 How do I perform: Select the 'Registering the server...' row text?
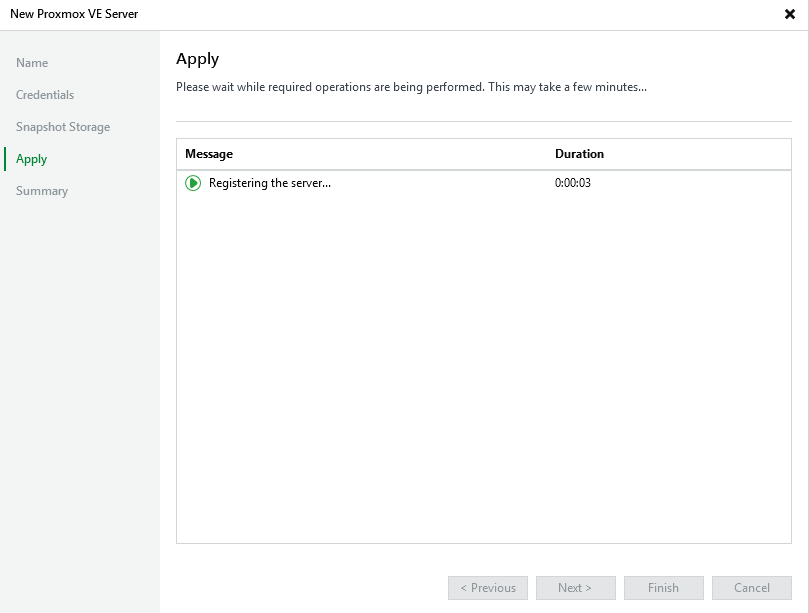pyautogui.click(x=270, y=183)
